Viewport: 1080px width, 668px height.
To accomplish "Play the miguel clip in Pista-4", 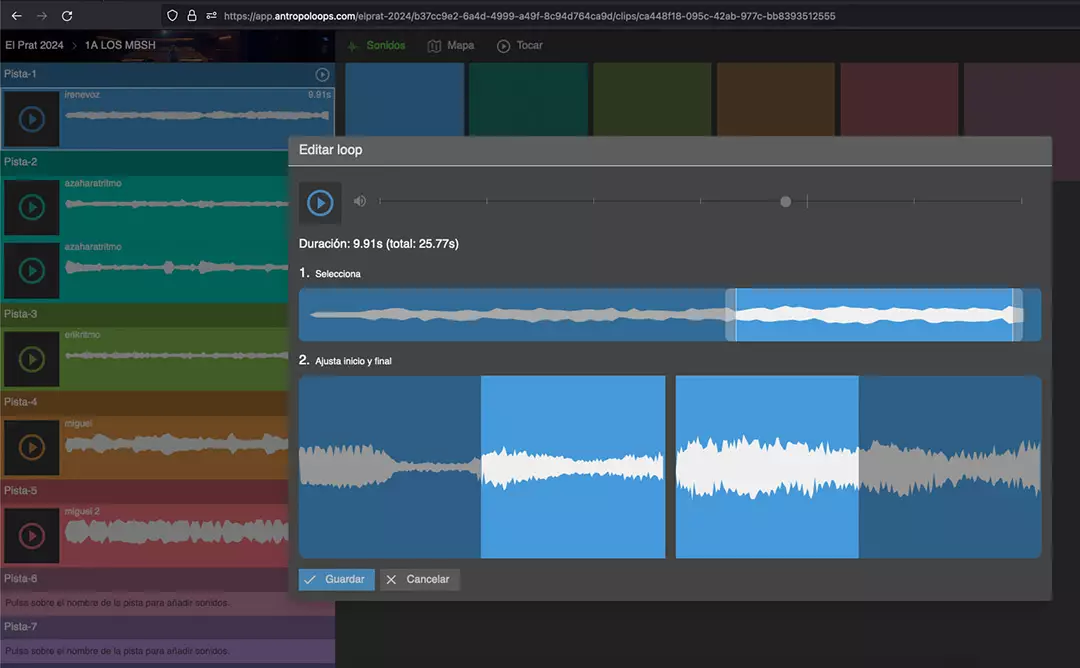I will (x=31, y=447).
